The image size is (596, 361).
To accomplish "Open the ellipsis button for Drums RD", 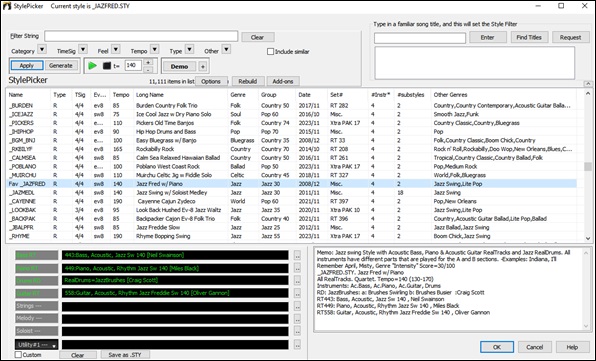I will point(297,280).
